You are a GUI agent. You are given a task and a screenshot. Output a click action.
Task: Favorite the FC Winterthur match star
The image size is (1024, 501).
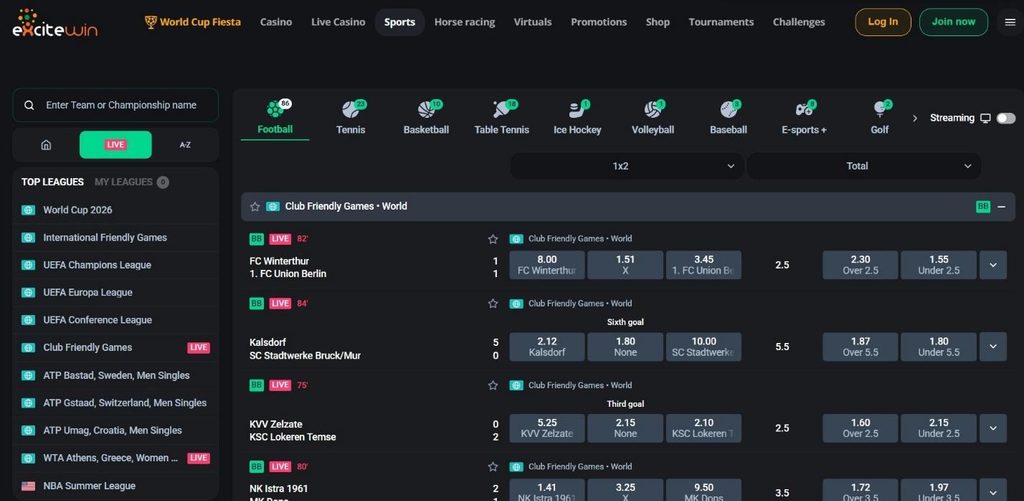[493, 239]
